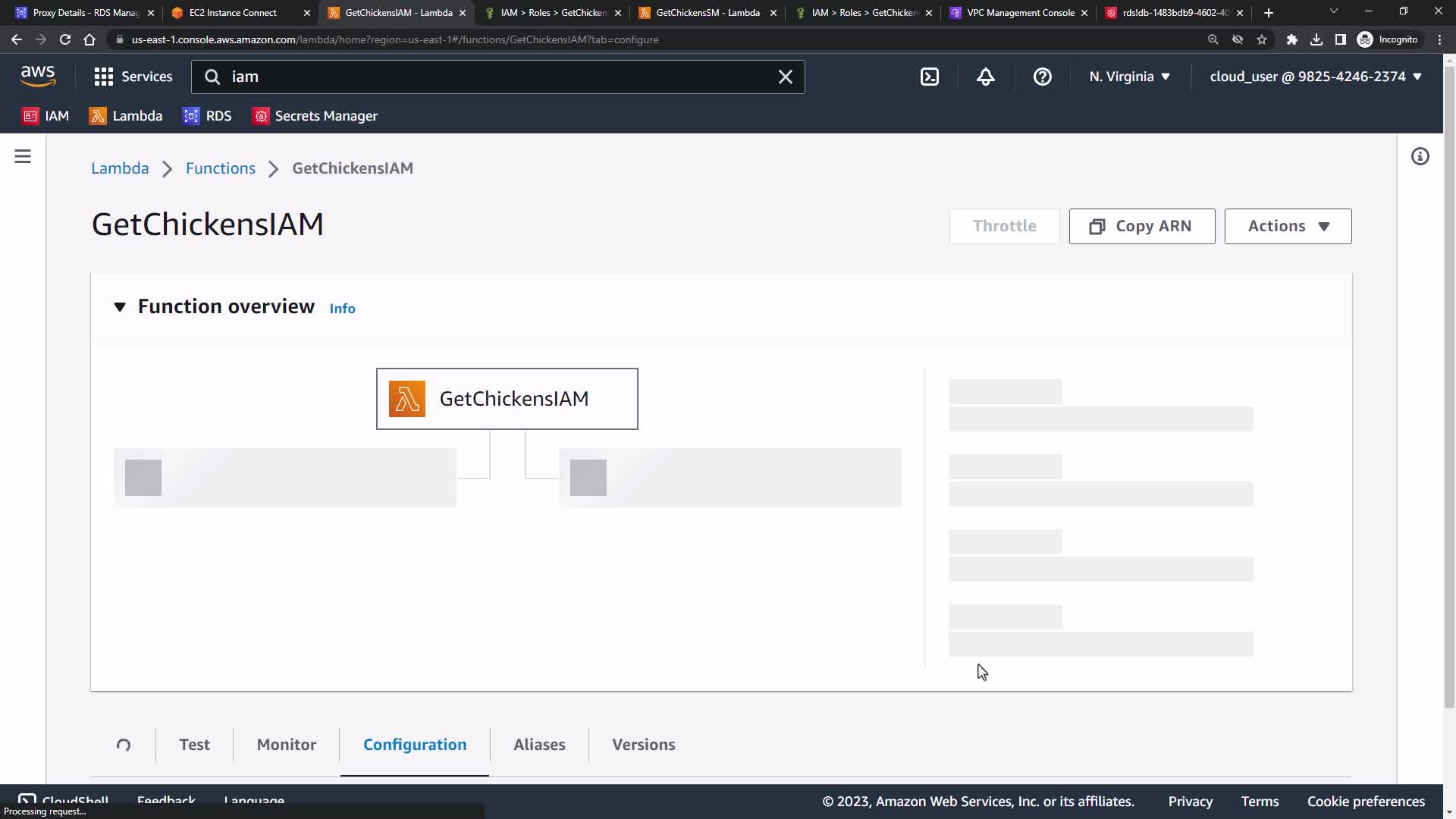The height and width of the screenshot is (819, 1456).
Task: Clear the search box with X
Action: pos(785,77)
